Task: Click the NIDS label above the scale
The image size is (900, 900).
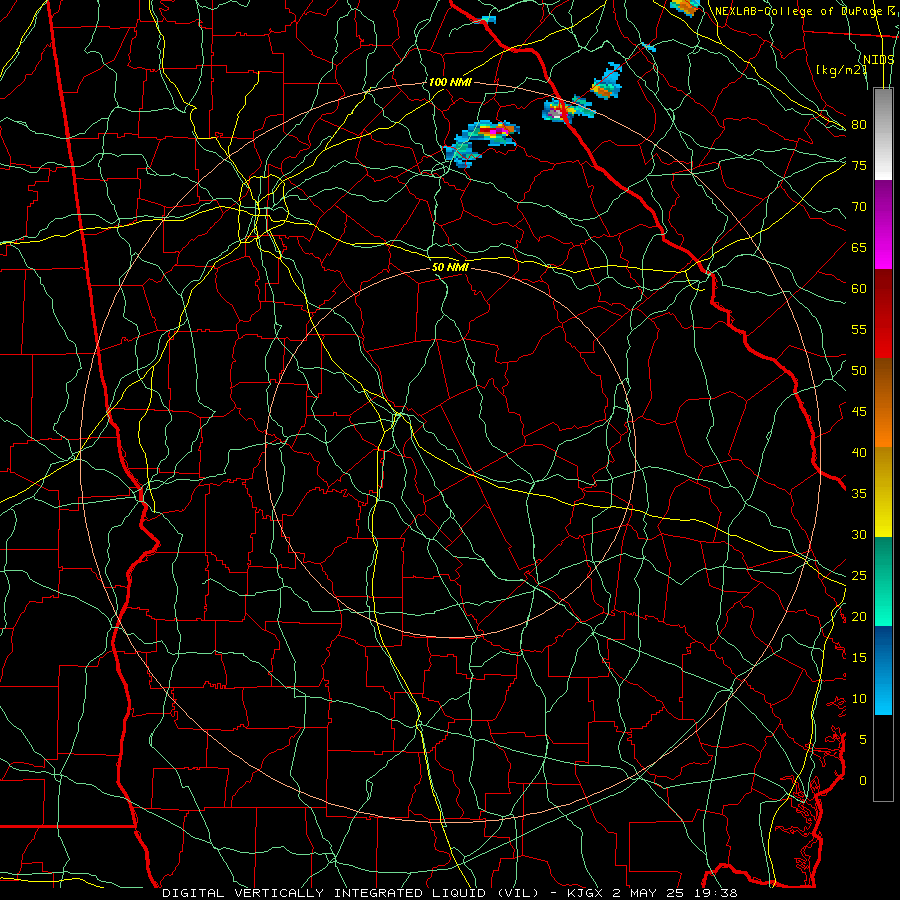Action: pyautogui.click(x=878, y=59)
